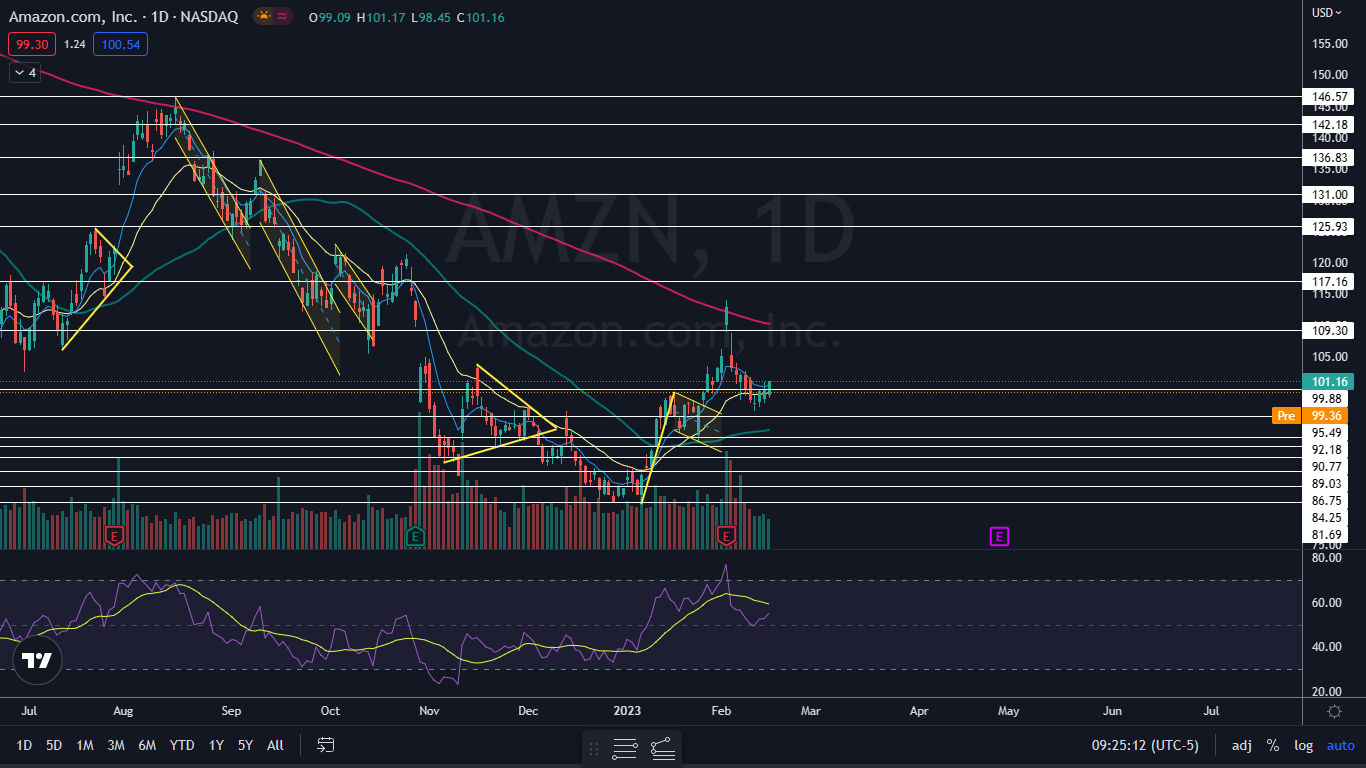Click the trend line drawing tool icon

[x=662, y=748]
